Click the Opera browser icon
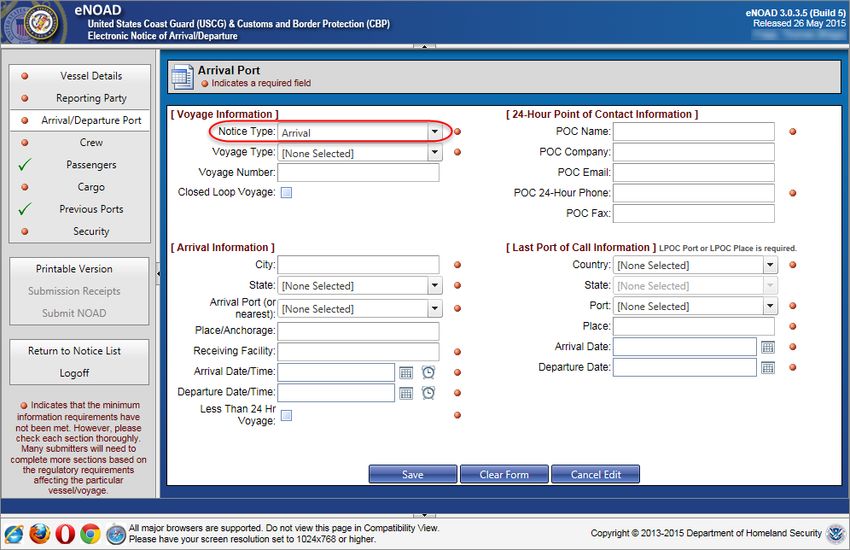Viewport: 850px width, 550px height. 65,534
